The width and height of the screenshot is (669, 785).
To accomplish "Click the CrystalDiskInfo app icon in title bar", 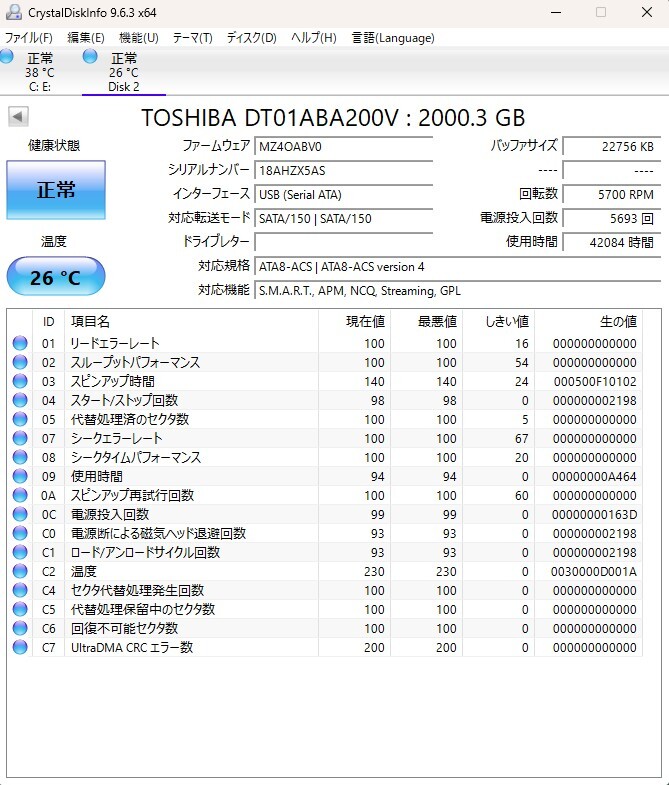I will pyautogui.click(x=14, y=12).
